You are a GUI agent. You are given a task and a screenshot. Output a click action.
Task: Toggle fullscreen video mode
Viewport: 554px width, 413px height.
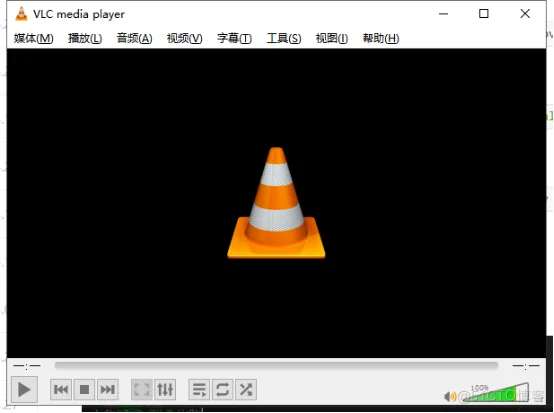[142, 389]
